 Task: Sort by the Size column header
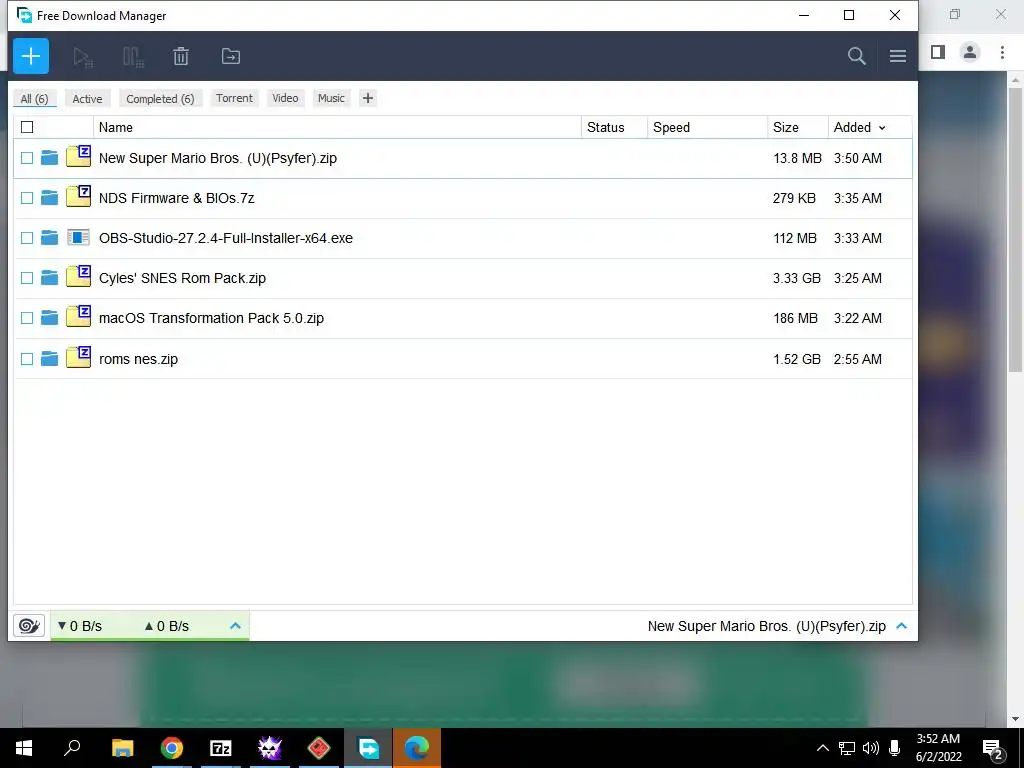(797, 127)
